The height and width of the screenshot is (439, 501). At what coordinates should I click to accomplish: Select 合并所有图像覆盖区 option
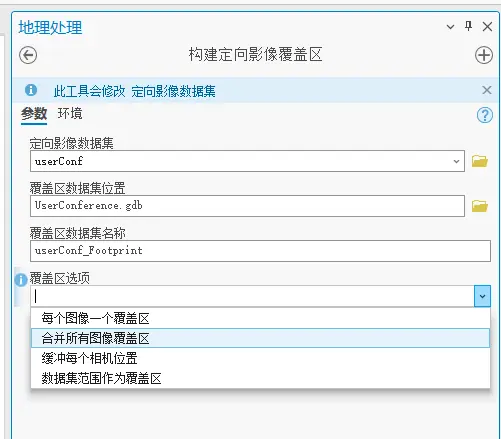(260, 338)
